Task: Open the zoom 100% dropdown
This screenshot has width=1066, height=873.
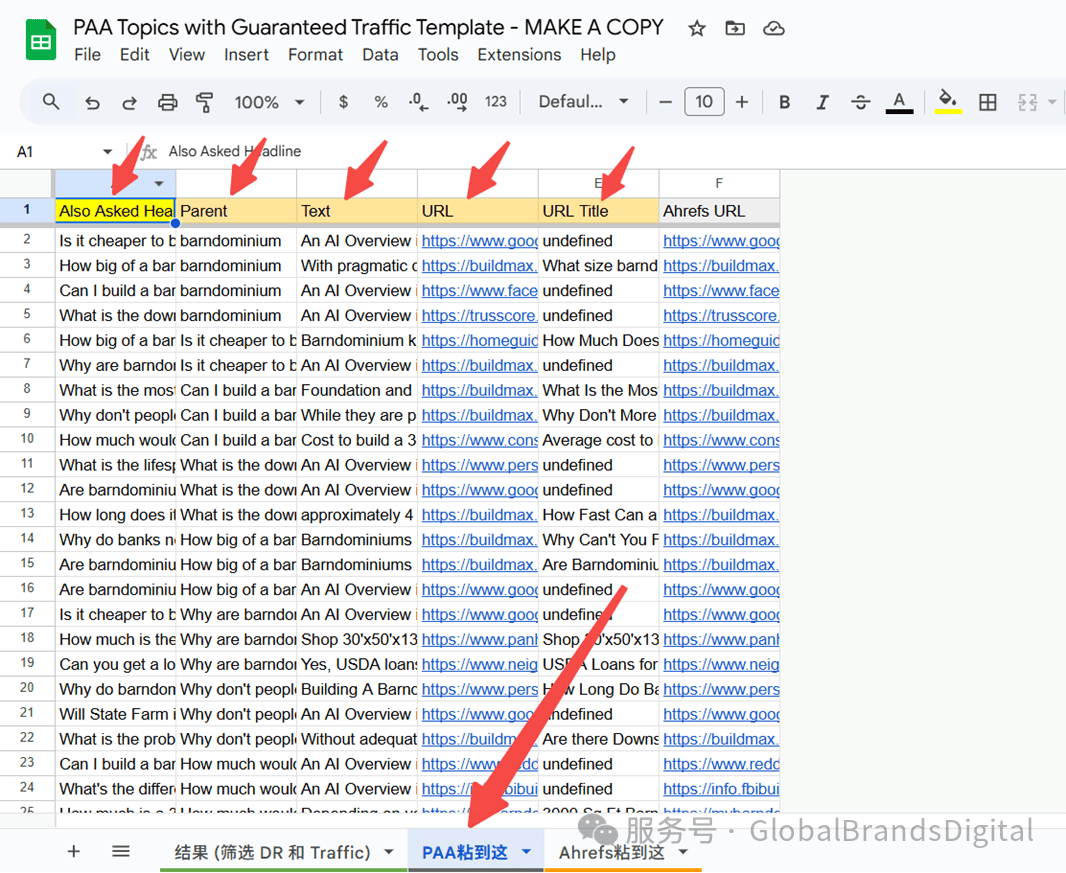Action: 269,102
